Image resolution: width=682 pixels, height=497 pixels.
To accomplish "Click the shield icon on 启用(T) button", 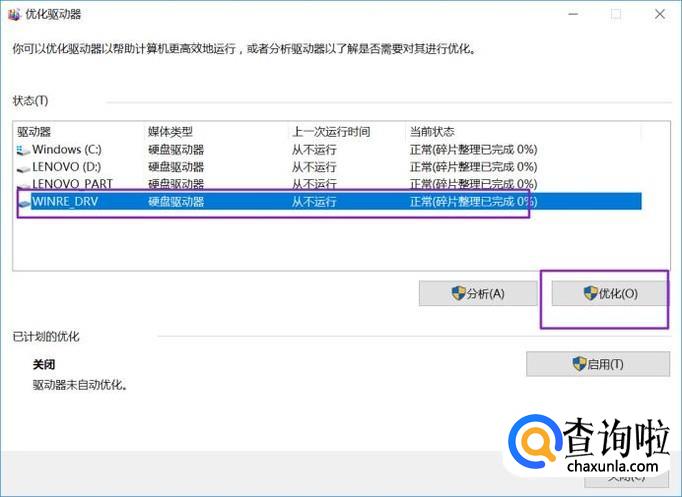I will (x=579, y=364).
